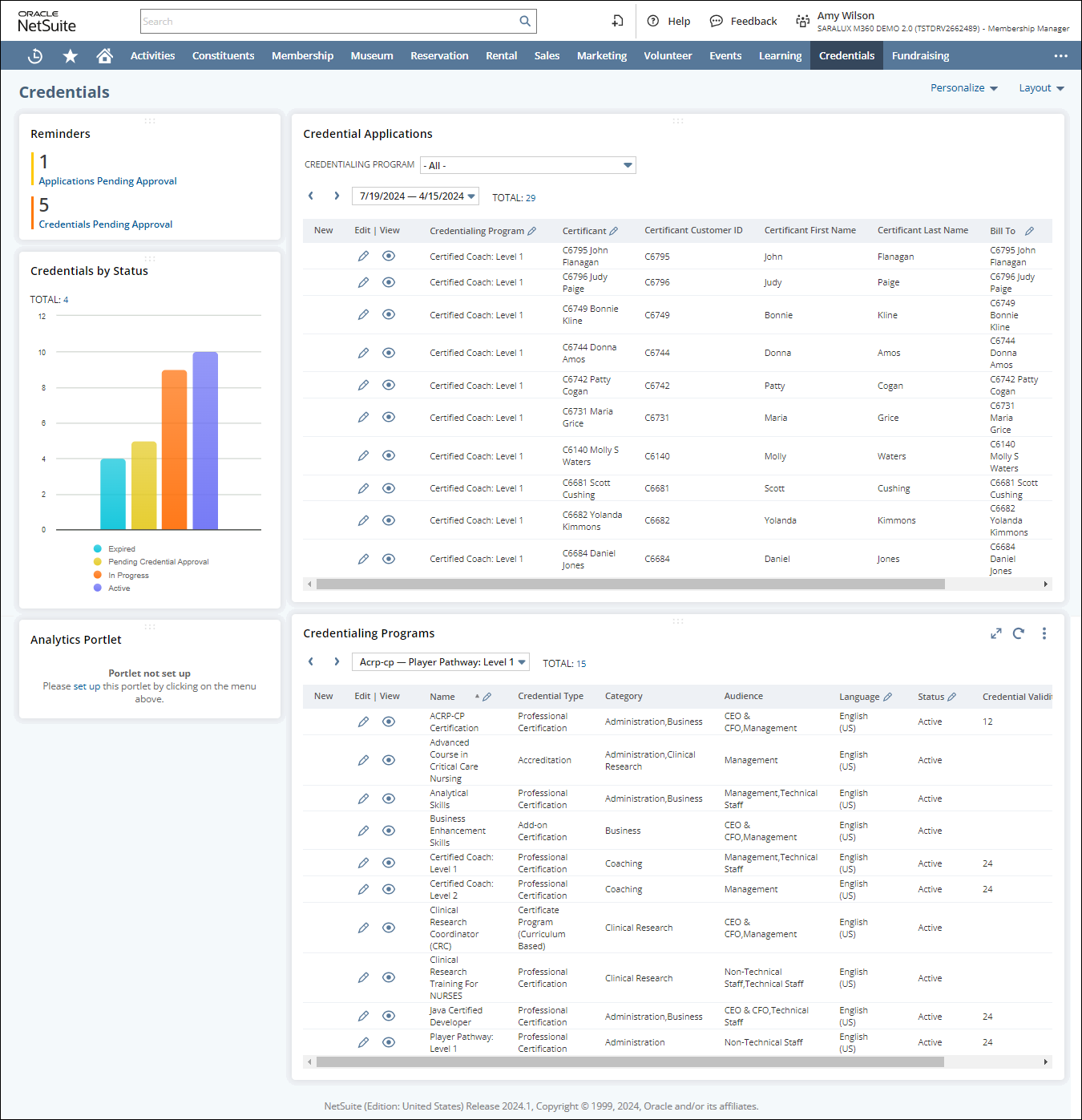Open the create new record icon
The height and width of the screenshot is (1120, 1082).
pyautogui.click(x=617, y=21)
